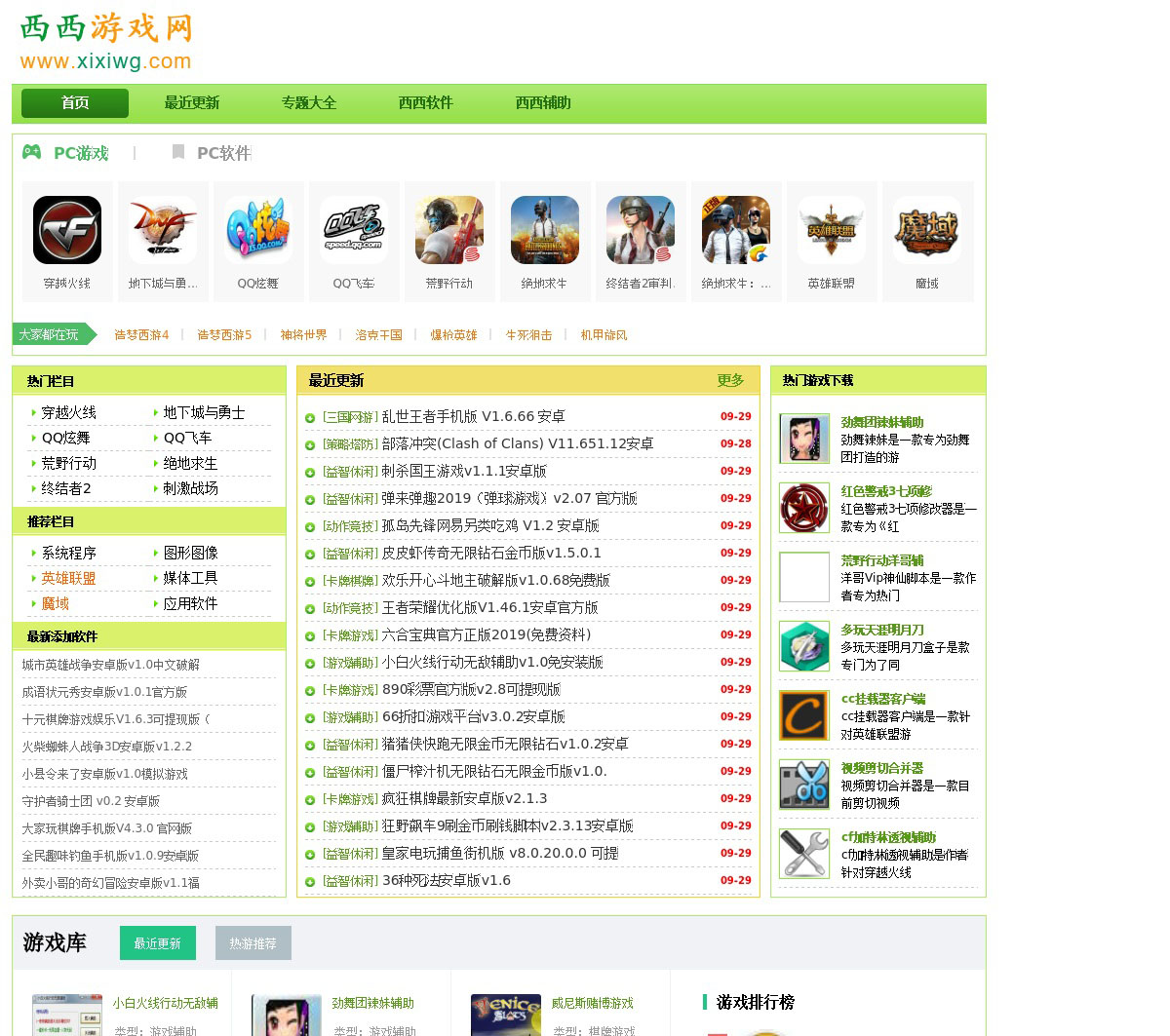Open 狂野飙车9刷金币刷钱脚本 update

[507, 825]
